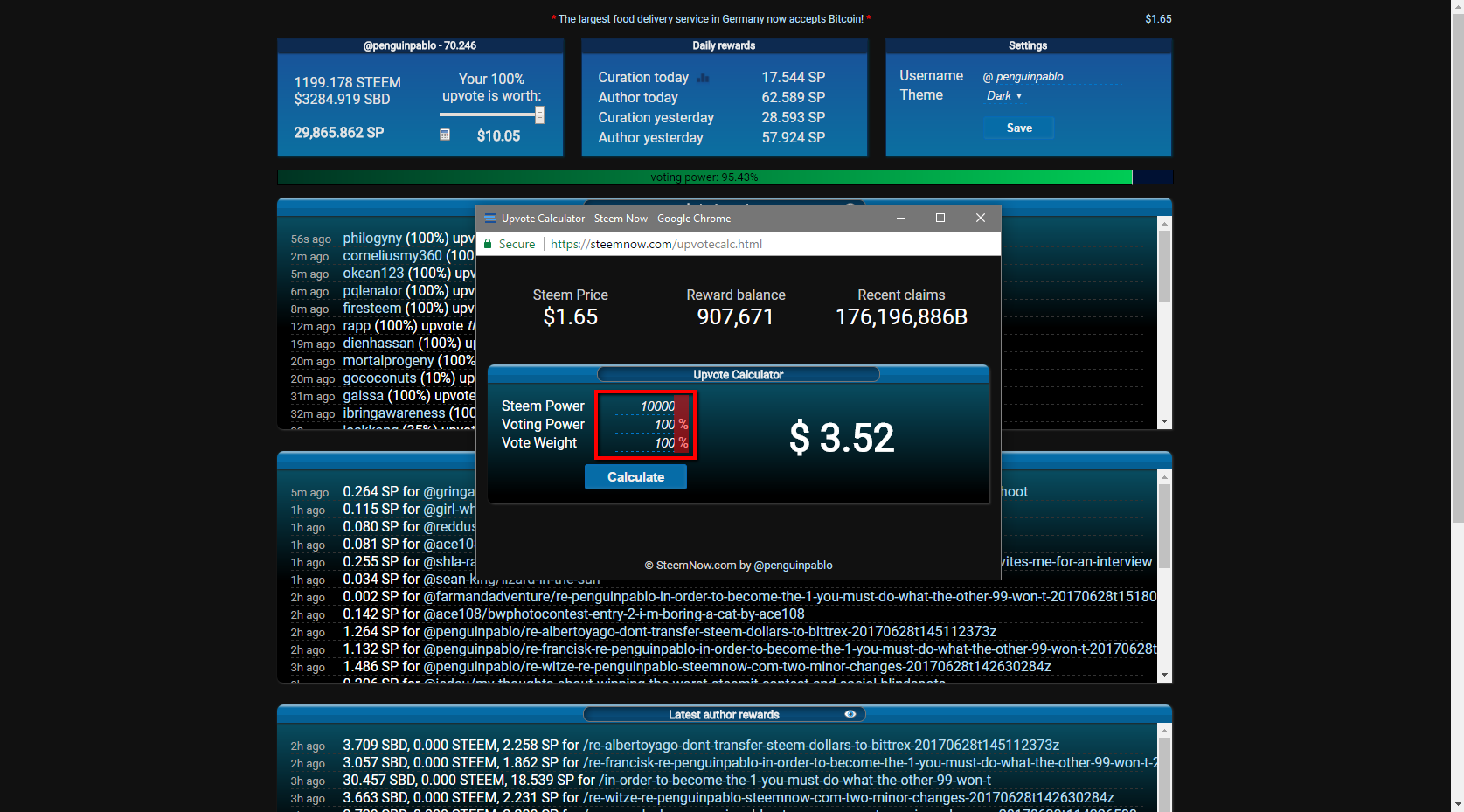The height and width of the screenshot is (812, 1464).
Task: Click the Latest author rewards header label
Action: tap(724, 715)
